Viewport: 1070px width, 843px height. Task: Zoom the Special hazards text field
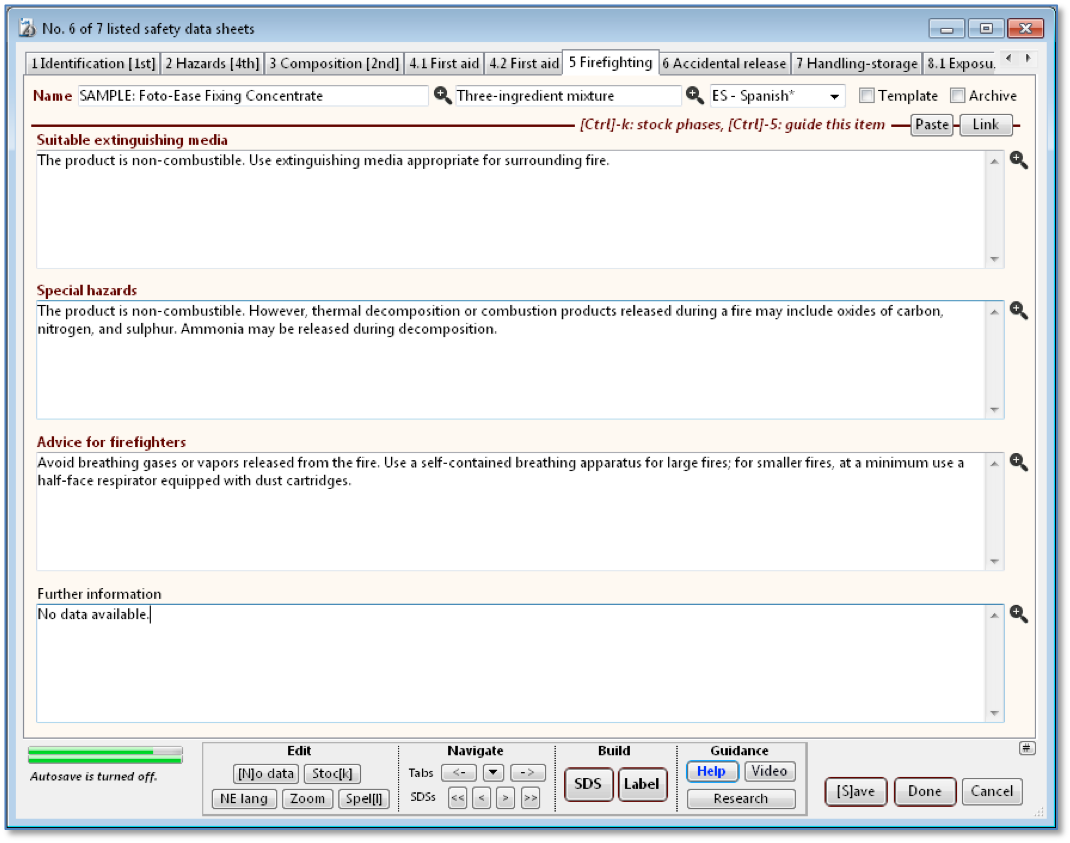pyautogui.click(x=1019, y=311)
